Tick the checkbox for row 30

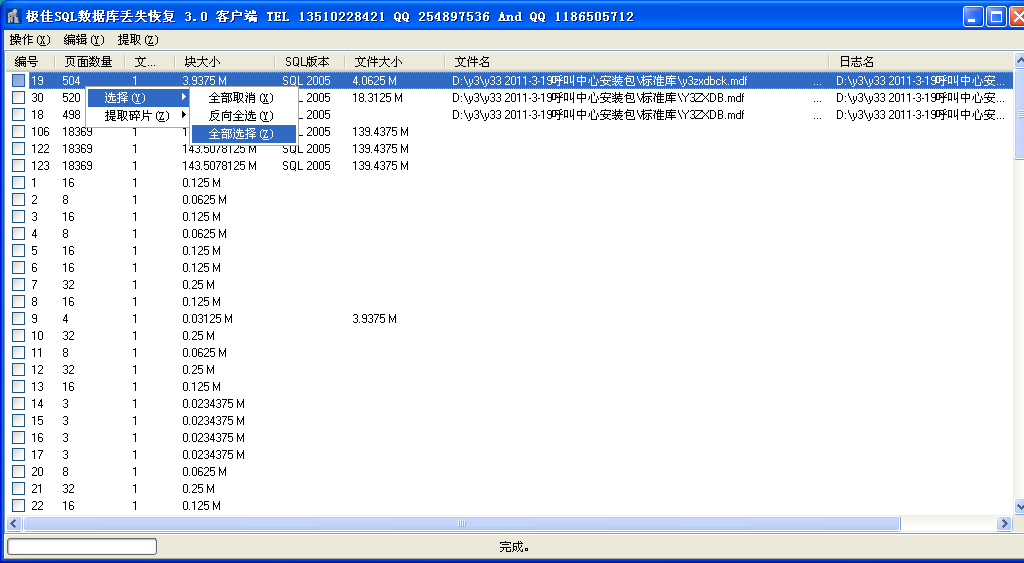[x=18, y=97]
